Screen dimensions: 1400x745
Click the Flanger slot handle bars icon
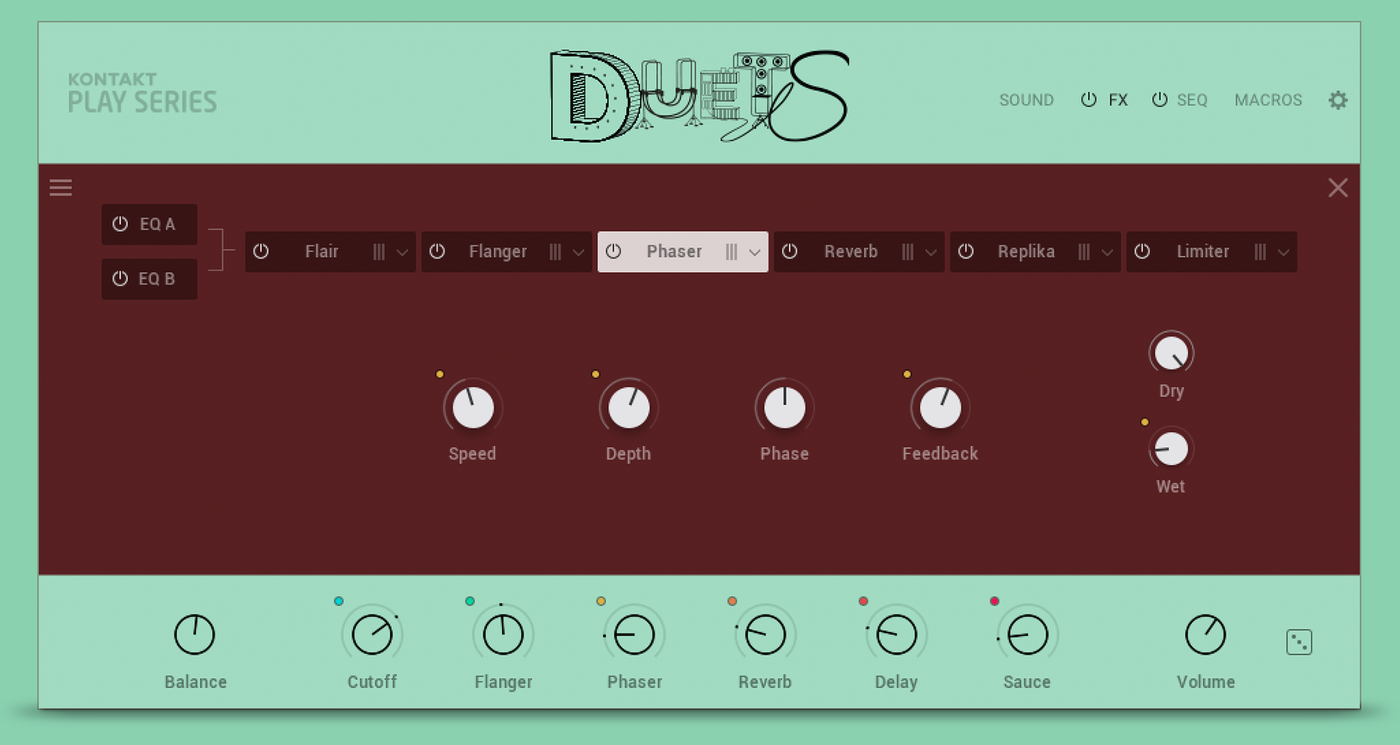pyautogui.click(x=555, y=252)
